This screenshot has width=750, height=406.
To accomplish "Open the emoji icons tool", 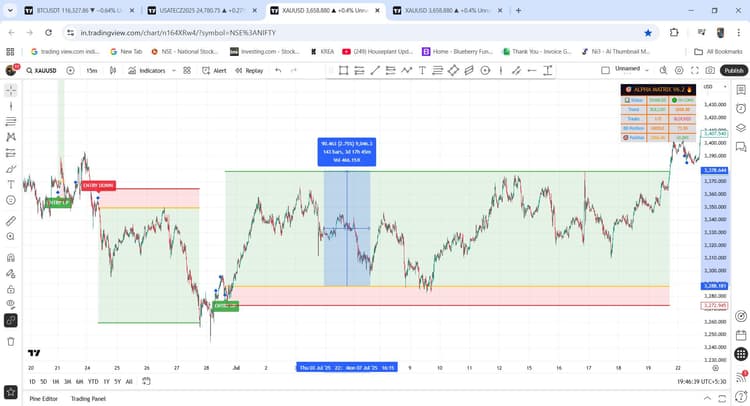I will 11,200.
